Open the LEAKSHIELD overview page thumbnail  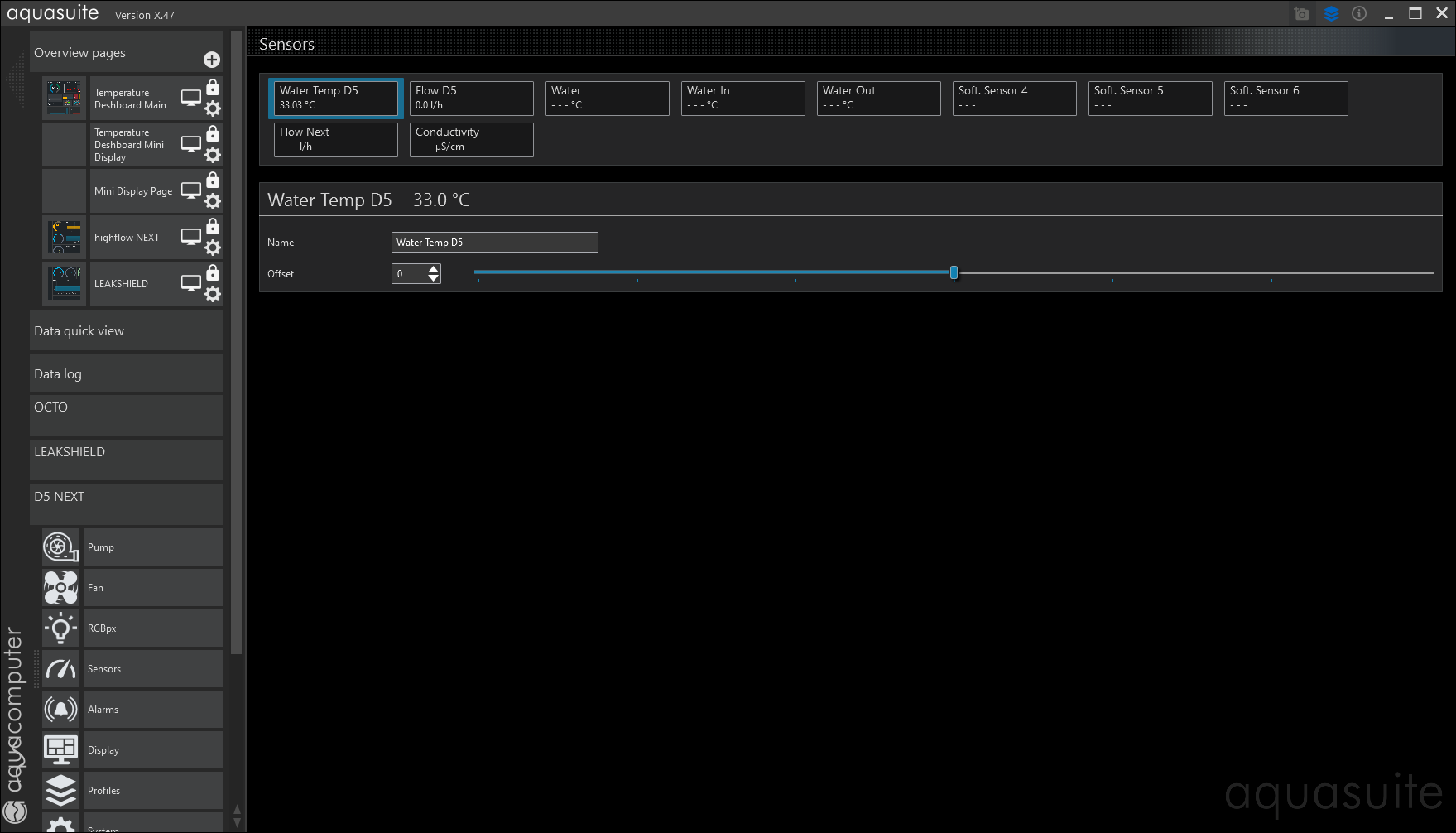pyautogui.click(x=65, y=284)
